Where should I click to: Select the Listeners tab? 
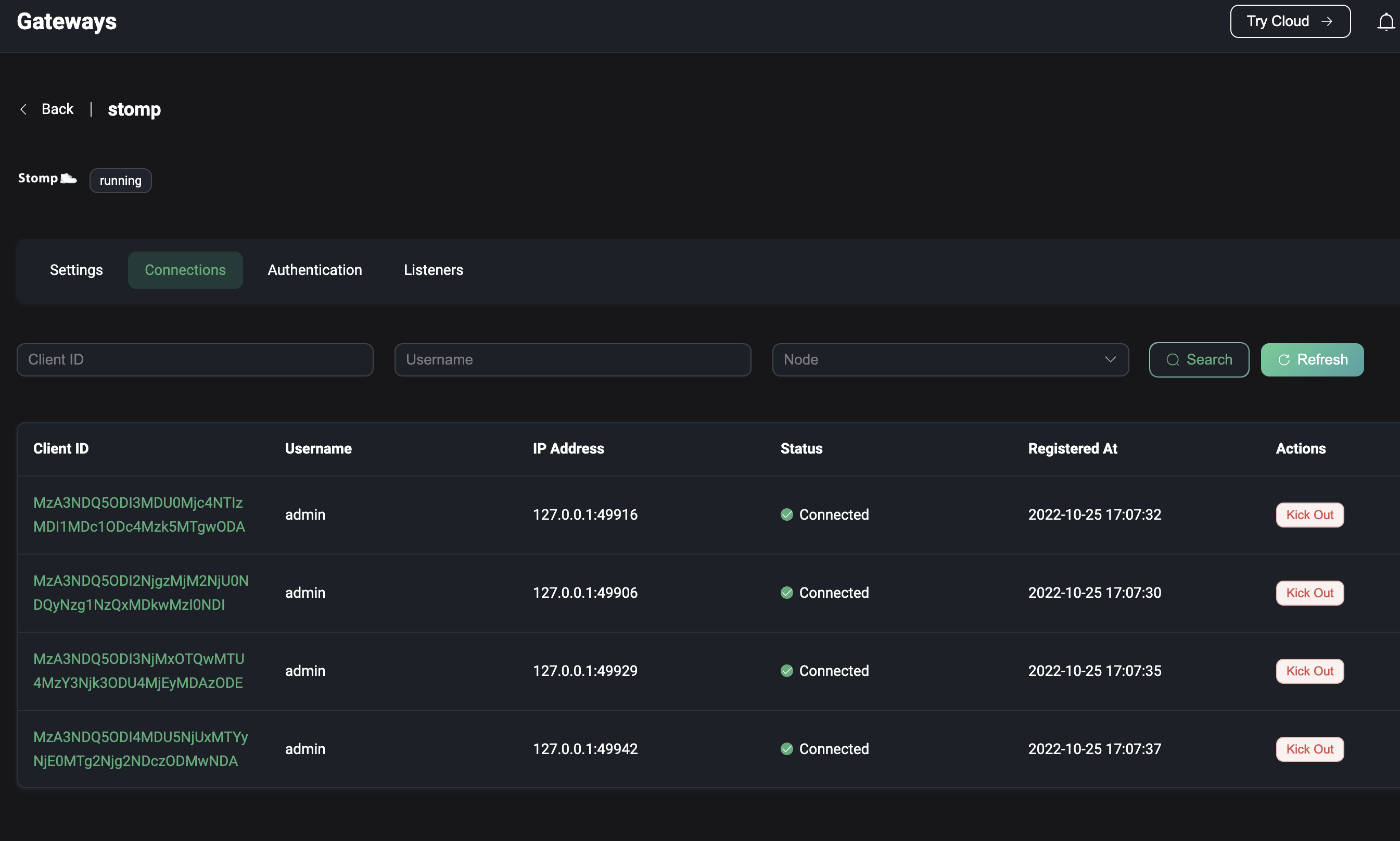(x=433, y=270)
